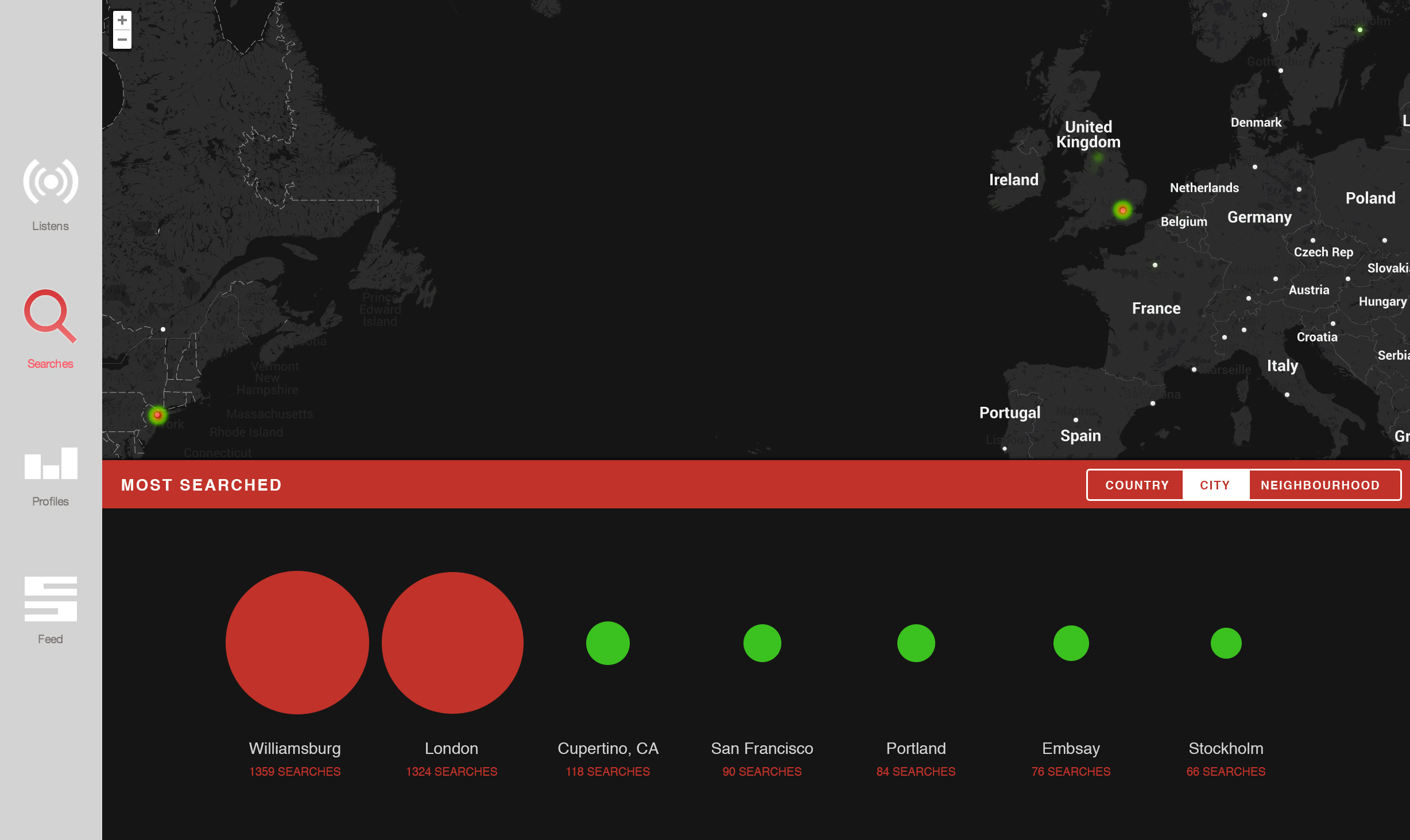Click the Portugal map label
This screenshot has height=840, width=1410.
pos(1010,413)
